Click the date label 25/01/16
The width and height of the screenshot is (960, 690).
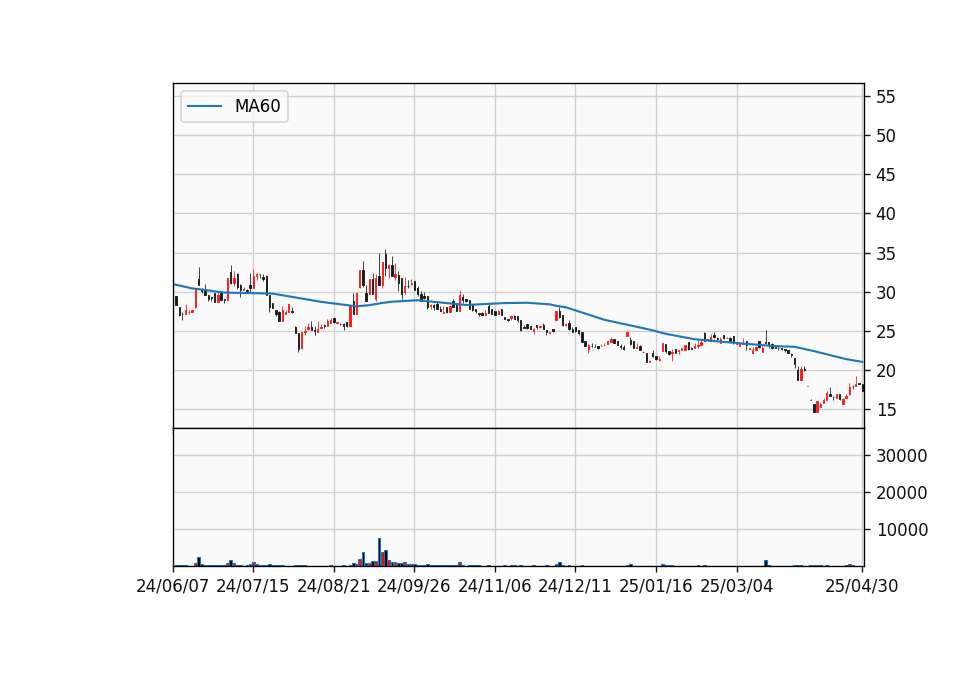pyautogui.click(x=656, y=587)
